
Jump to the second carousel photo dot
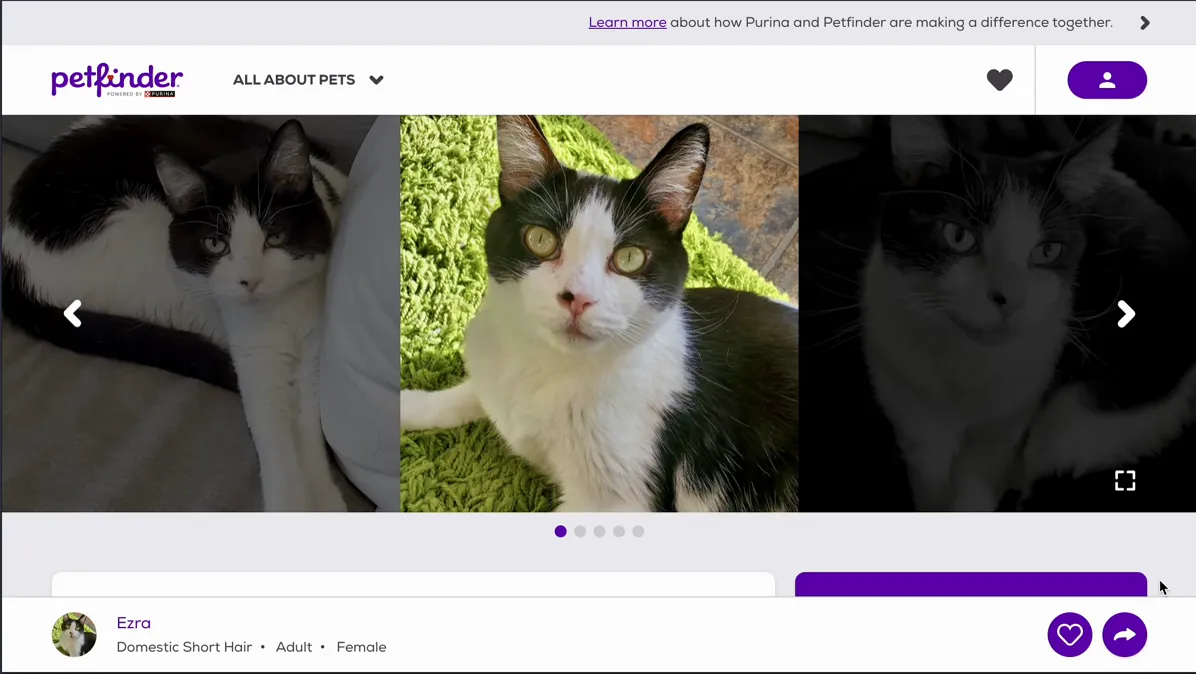coord(580,531)
